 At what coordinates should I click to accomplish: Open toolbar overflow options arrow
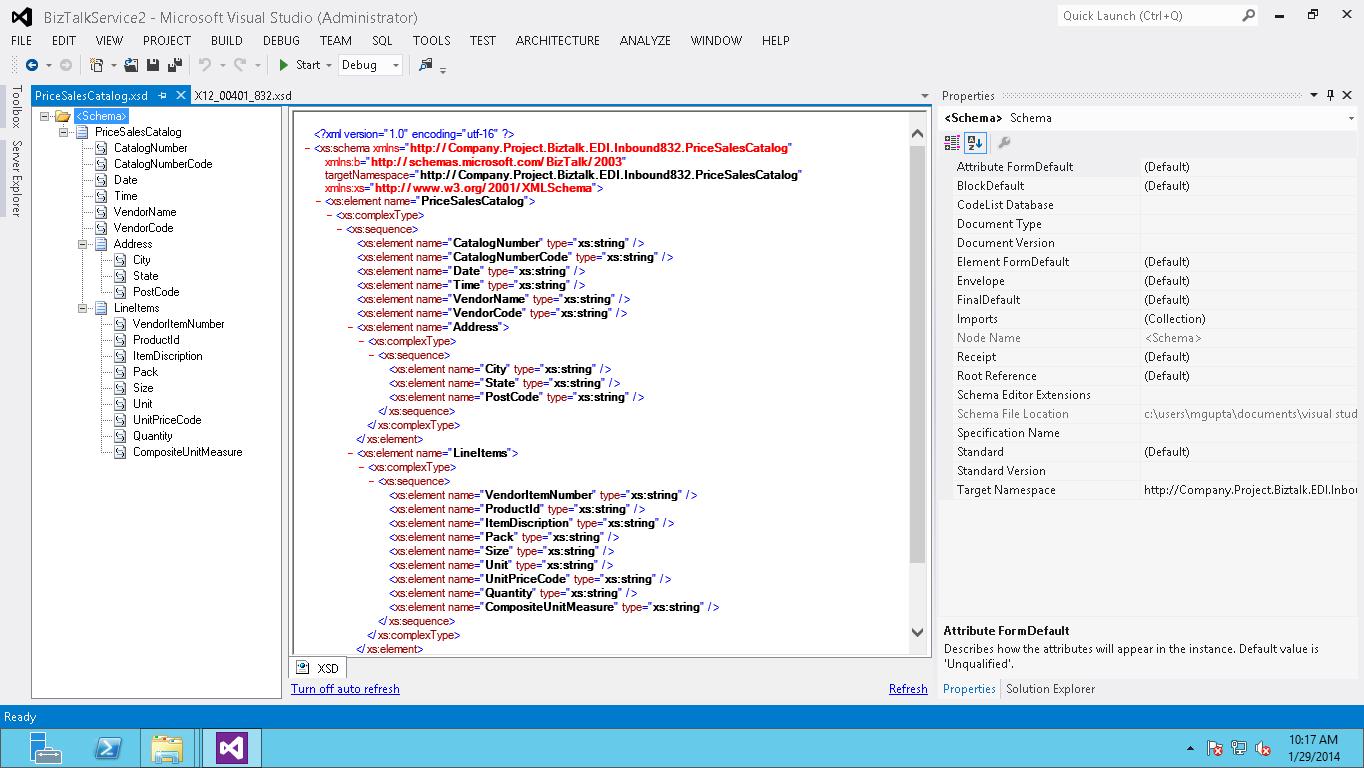point(443,69)
